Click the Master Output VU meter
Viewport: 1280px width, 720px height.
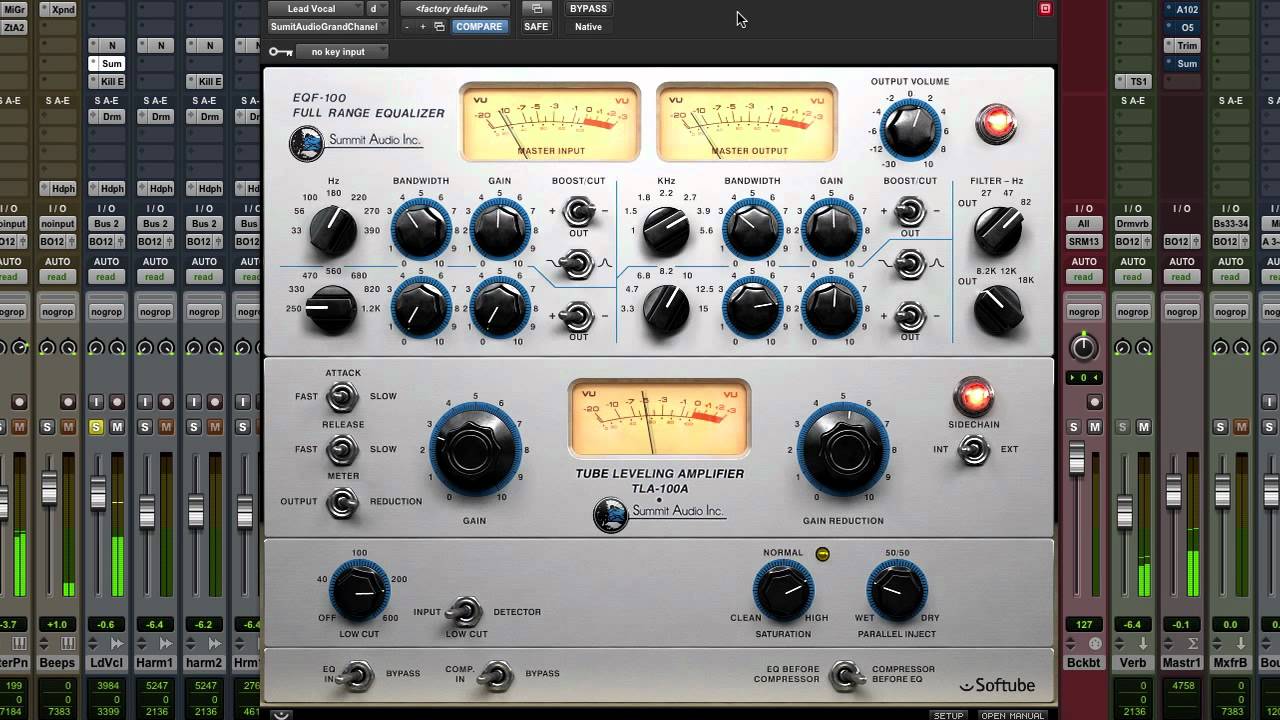(747, 123)
